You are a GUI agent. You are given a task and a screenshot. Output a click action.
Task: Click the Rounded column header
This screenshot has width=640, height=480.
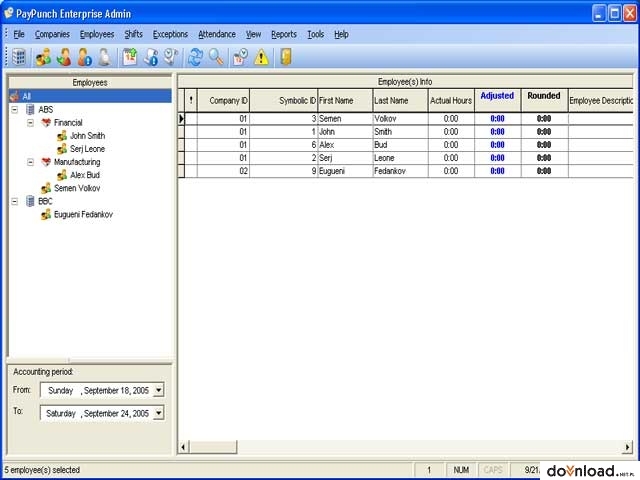pos(544,100)
